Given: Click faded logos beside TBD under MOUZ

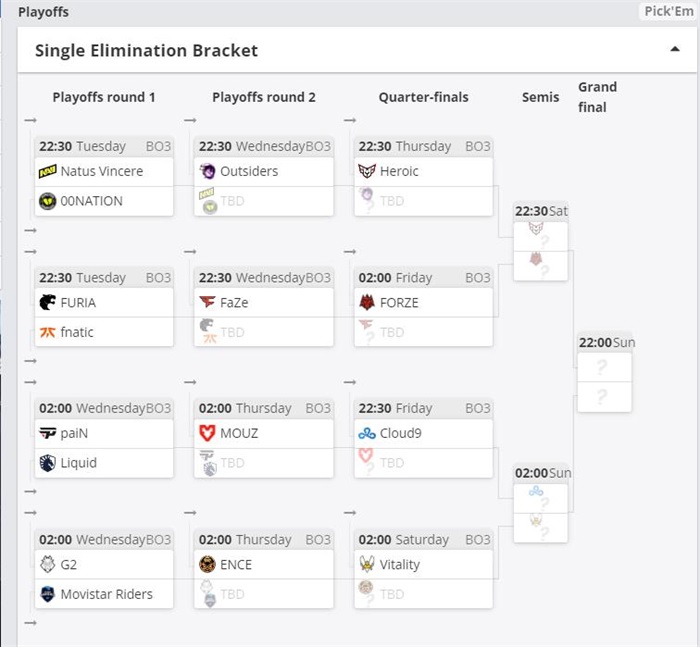Looking at the screenshot, I should coord(208,463).
